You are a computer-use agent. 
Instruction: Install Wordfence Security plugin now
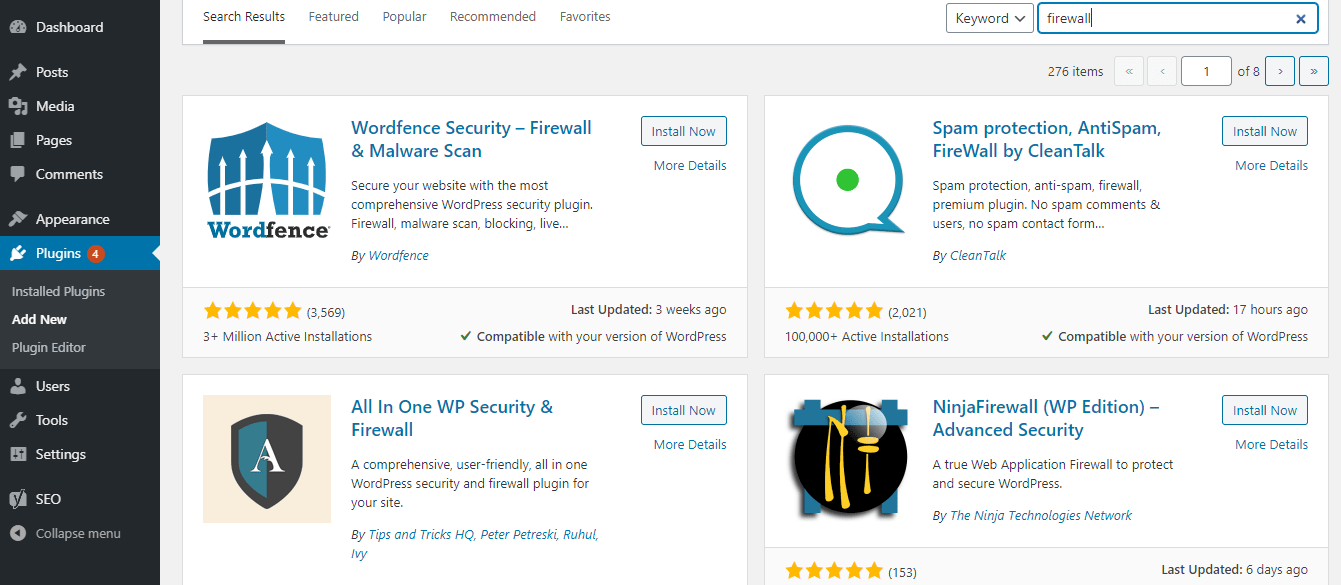click(684, 131)
